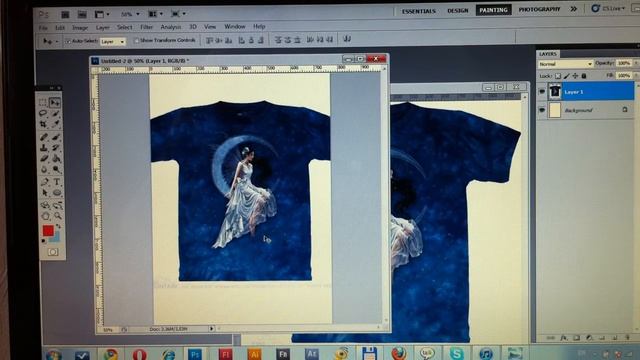Select the Path Selection tool
Image resolution: width=640 pixels, height=360 pixels.
coord(44,193)
